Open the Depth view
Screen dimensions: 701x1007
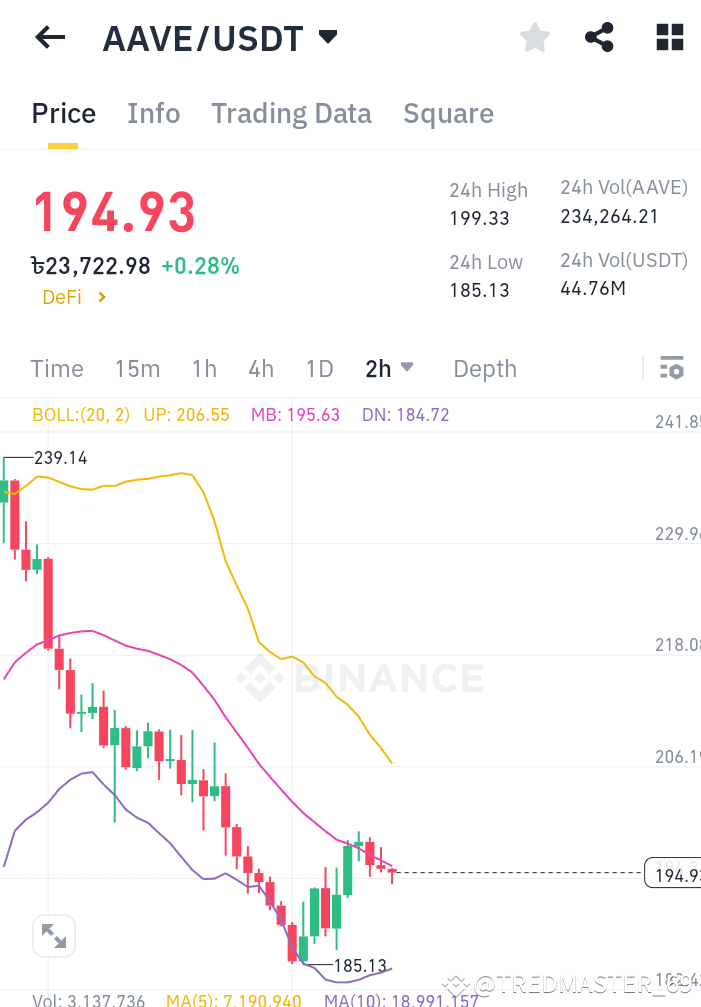coord(485,368)
